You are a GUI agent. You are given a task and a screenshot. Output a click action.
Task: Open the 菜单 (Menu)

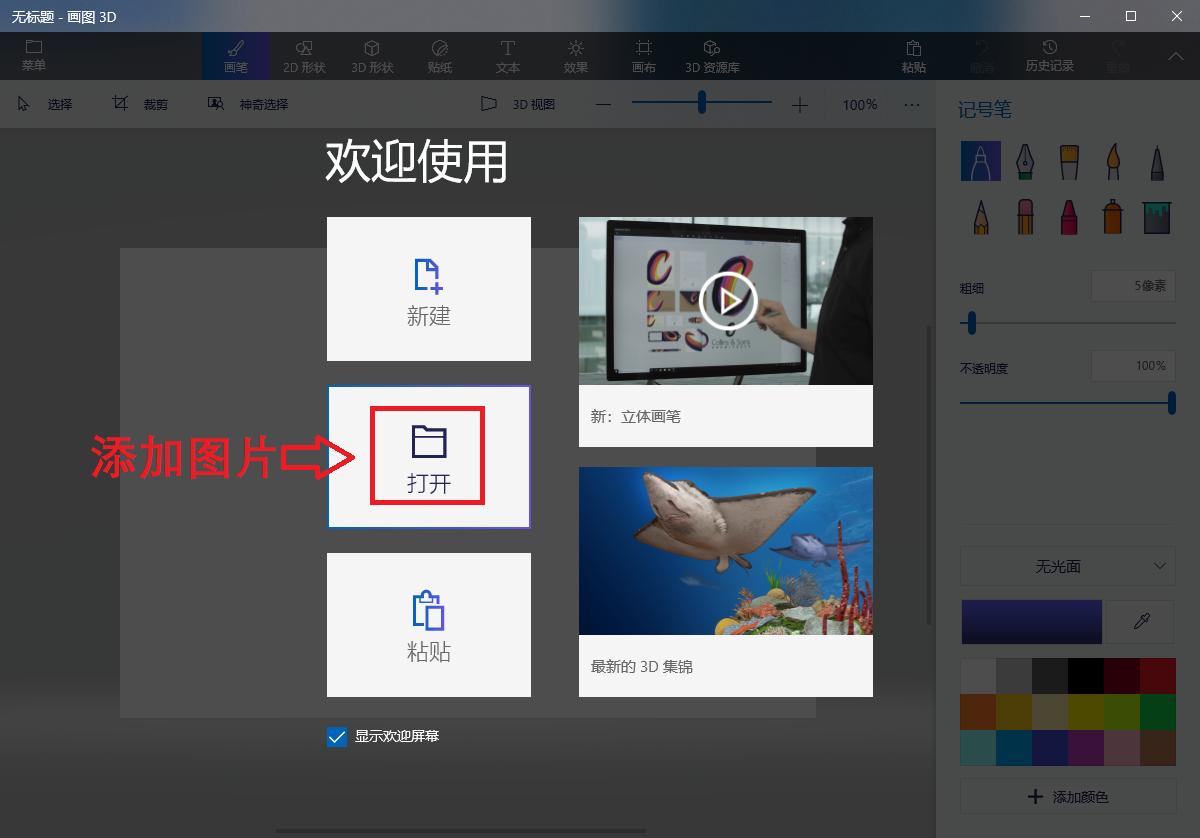pyautogui.click(x=35, y=55)
